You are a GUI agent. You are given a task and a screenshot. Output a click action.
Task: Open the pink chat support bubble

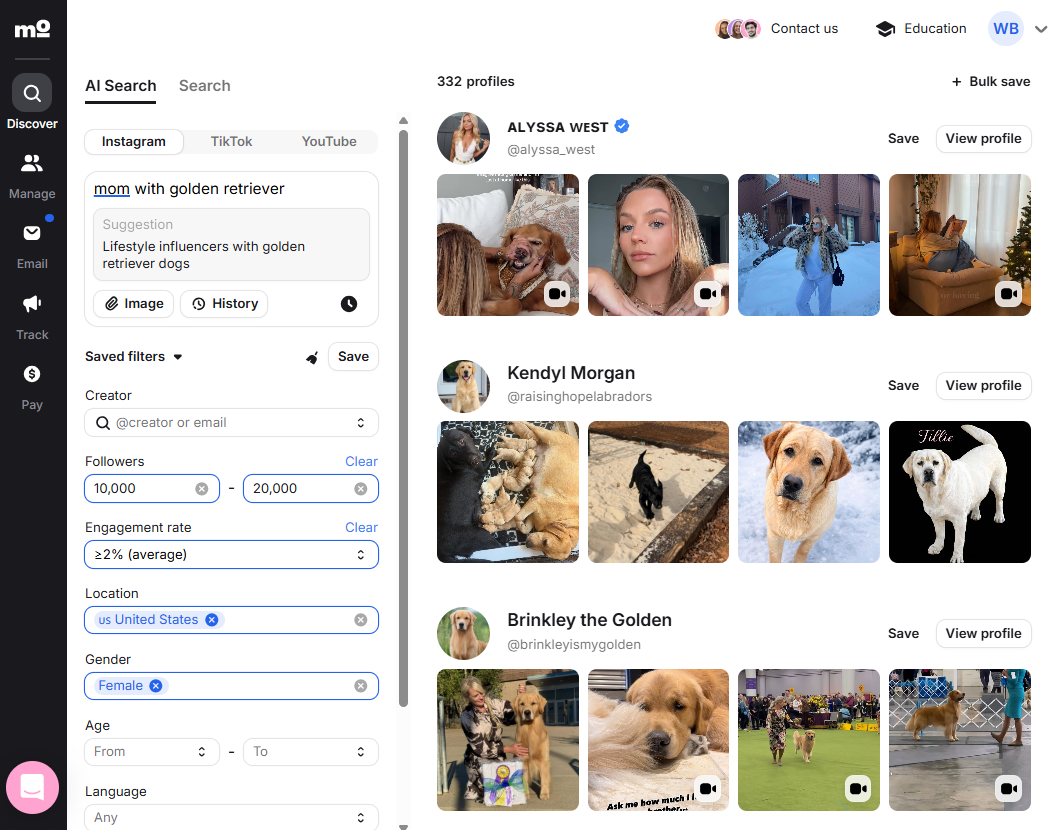32,787
